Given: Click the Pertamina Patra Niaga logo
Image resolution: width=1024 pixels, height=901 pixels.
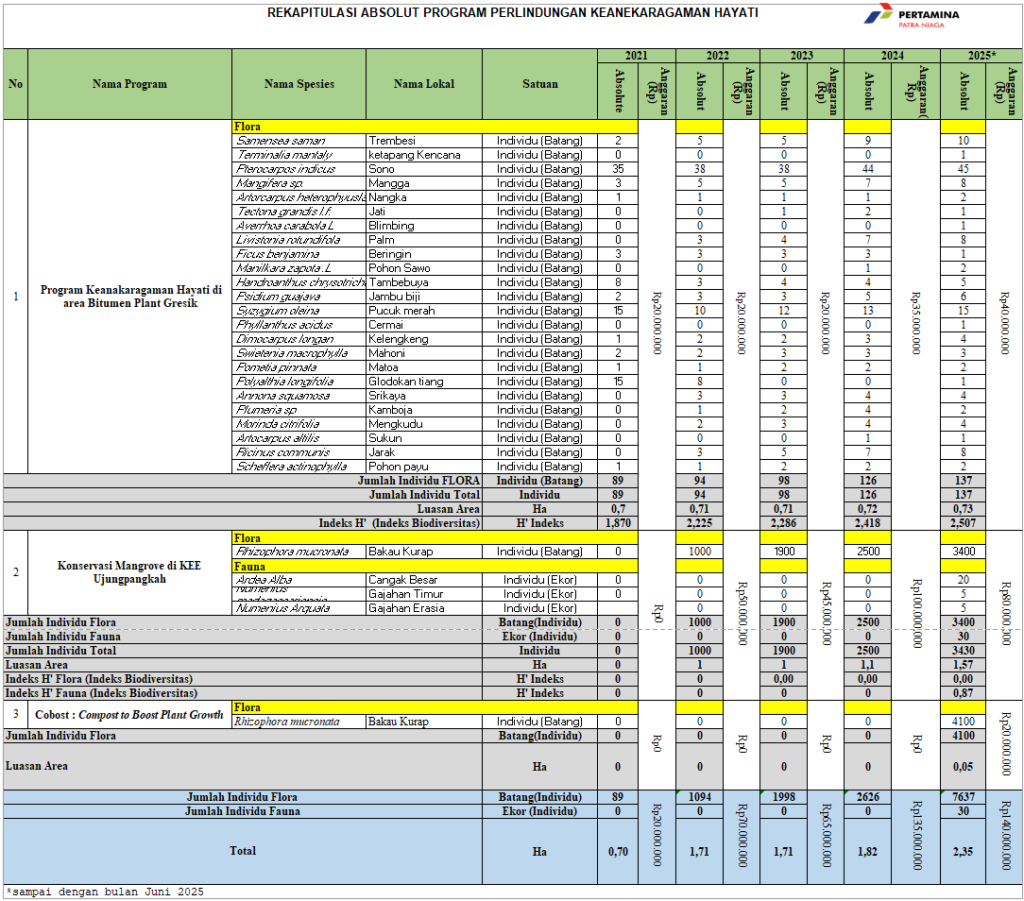Looking at the screenshot, I should click(911, 18).
